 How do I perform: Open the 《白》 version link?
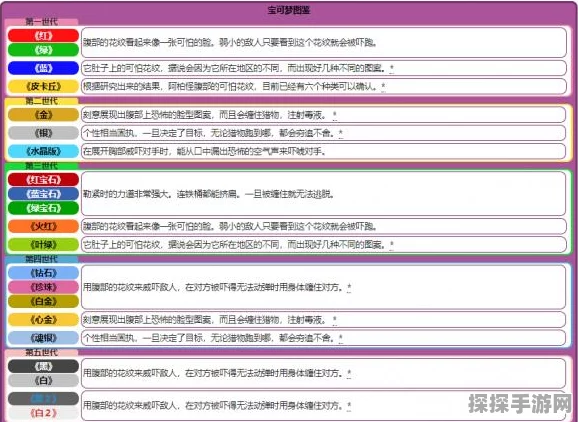[43, 380]
